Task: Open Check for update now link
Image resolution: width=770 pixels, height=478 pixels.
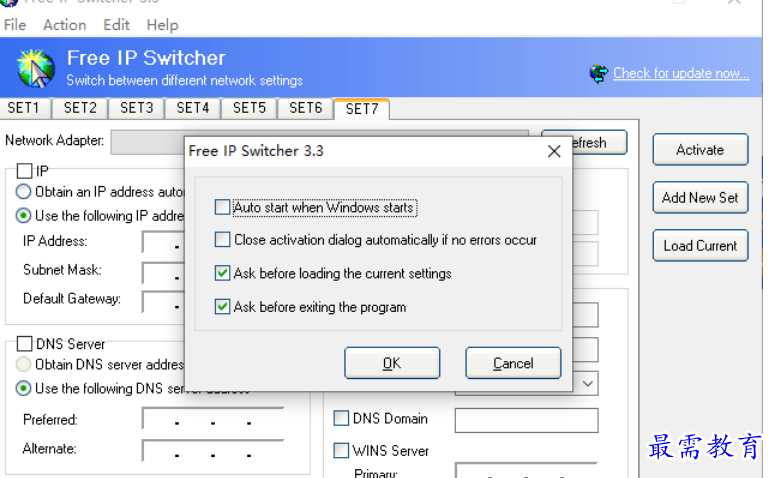Action: (x=681, y=73)
